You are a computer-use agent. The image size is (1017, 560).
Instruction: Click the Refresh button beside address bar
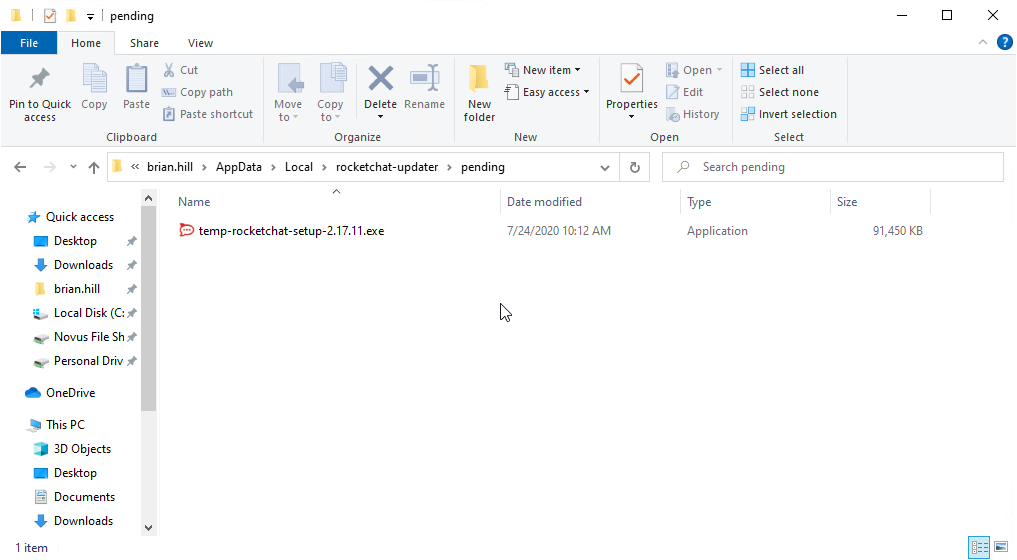point(634,167)
